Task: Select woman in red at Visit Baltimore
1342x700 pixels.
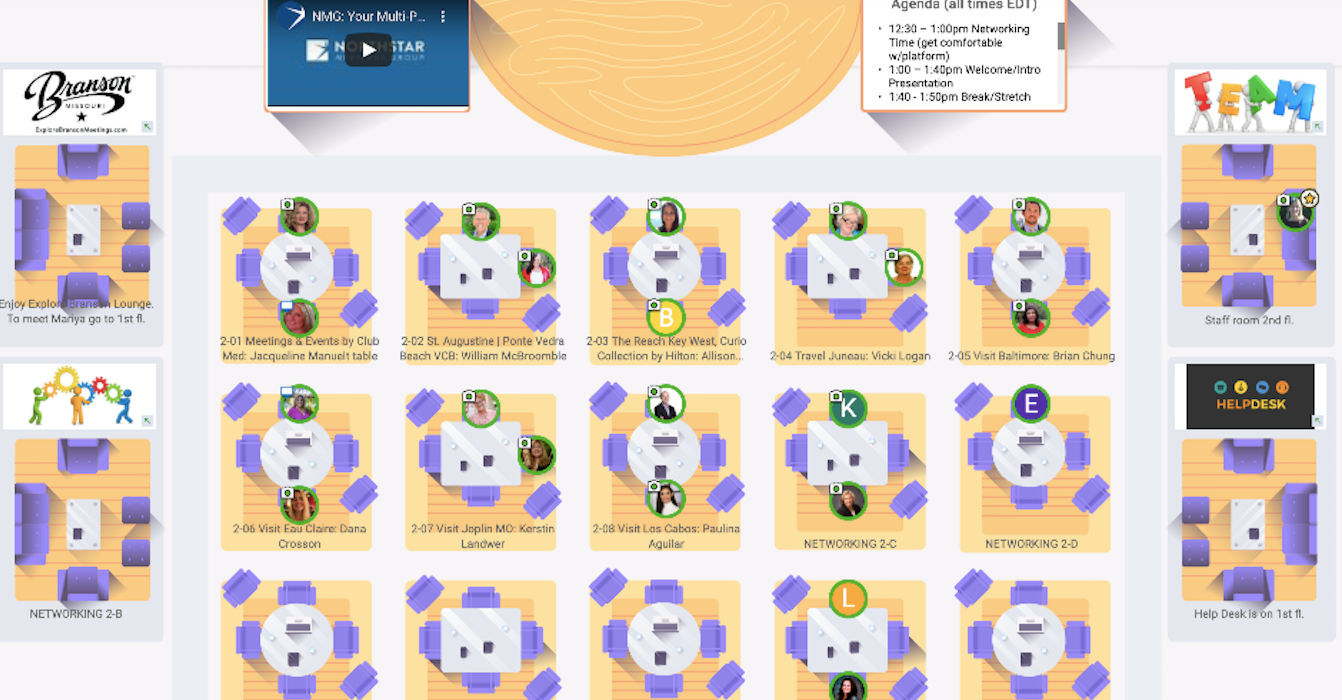Action: (x=1030, y=318)
